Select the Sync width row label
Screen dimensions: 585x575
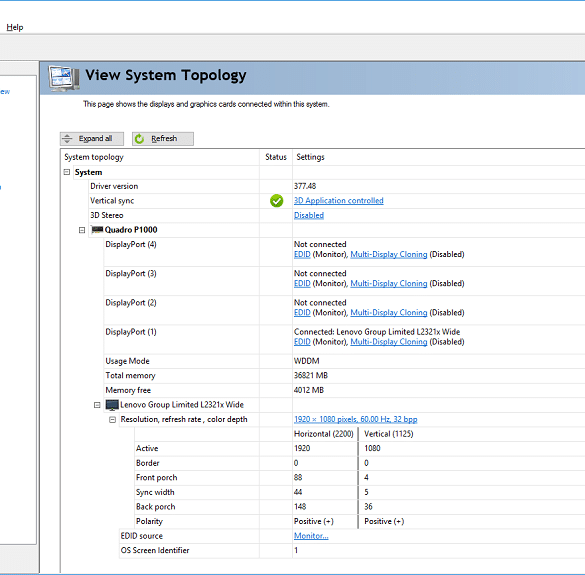click(155, 492)
